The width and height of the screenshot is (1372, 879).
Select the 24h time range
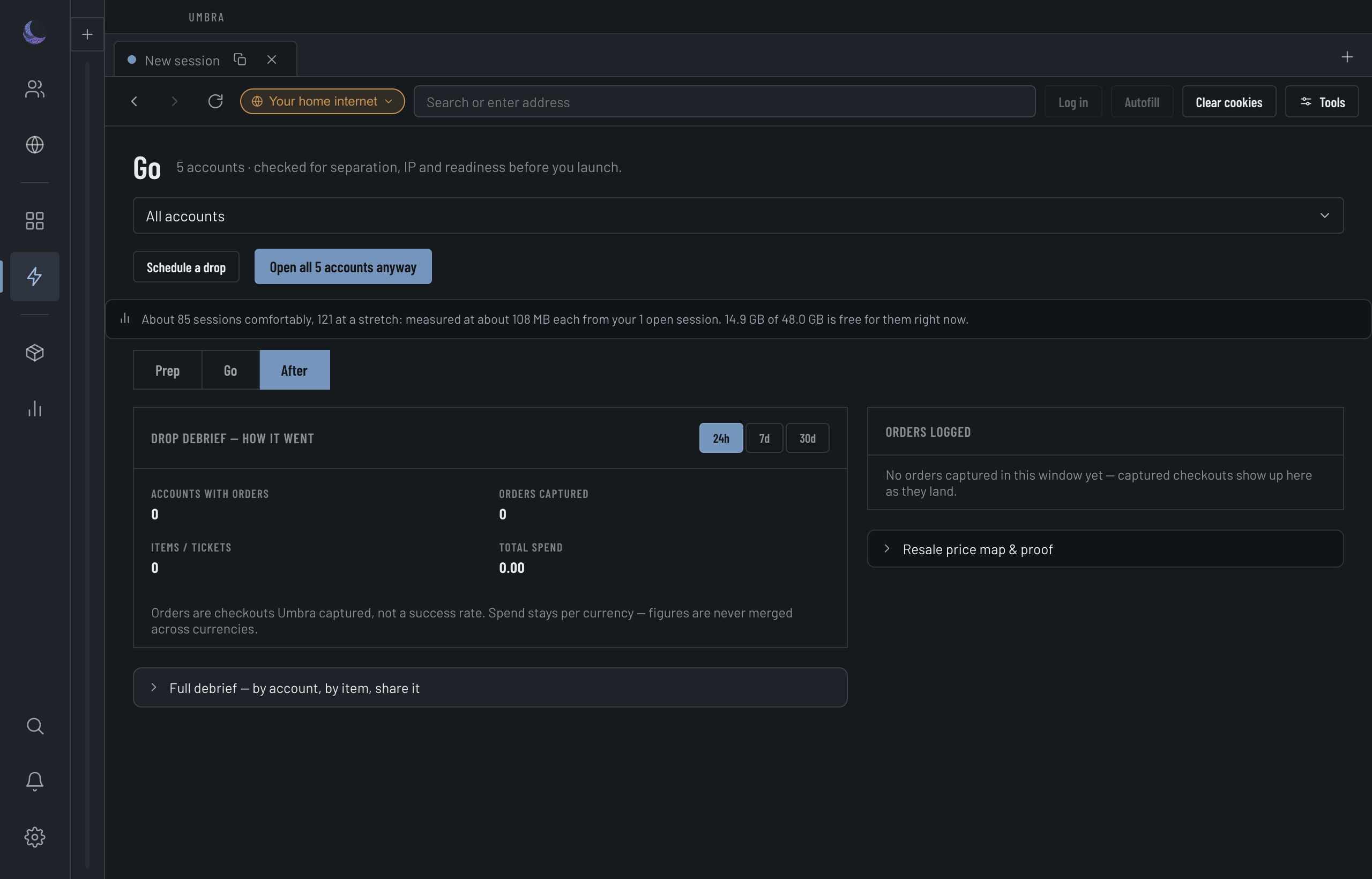point(721,438)
